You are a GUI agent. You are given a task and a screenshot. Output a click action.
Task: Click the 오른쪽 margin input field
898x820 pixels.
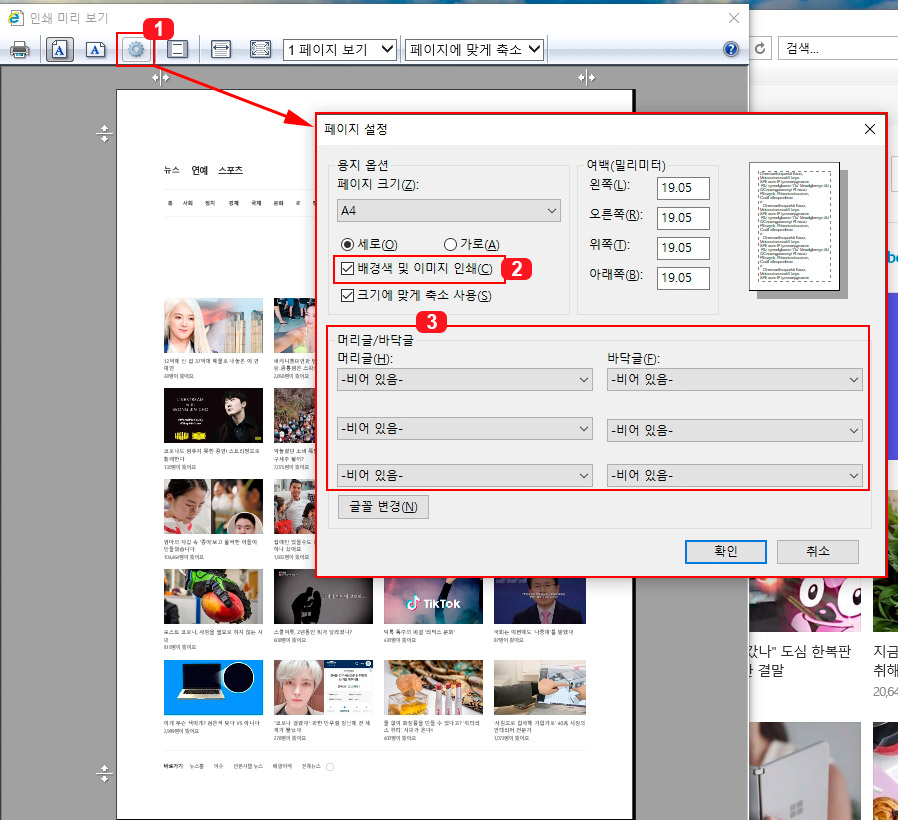pos(683,218)
